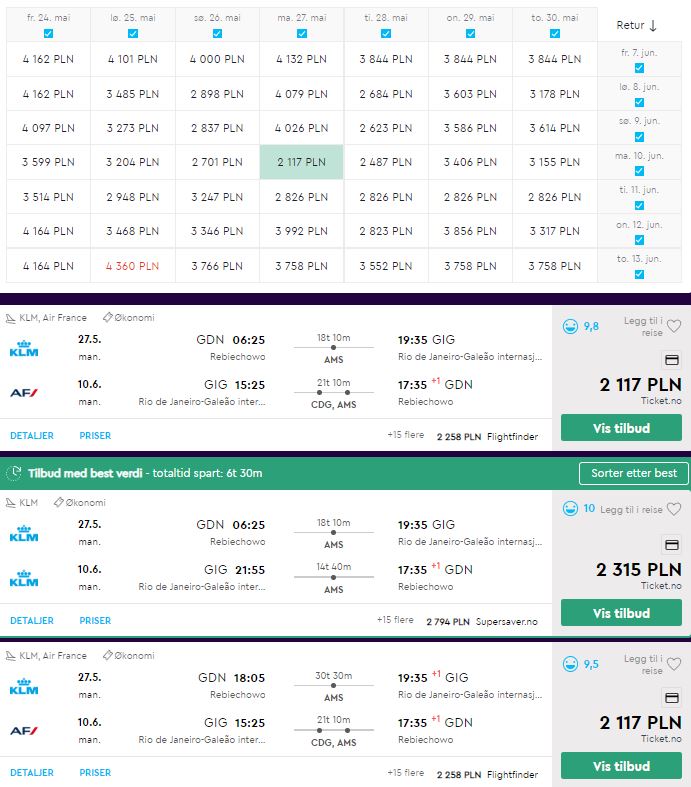Click heart icon on first 2 117 PLN offer
The image size is (691, 787).
pos(674,326)
